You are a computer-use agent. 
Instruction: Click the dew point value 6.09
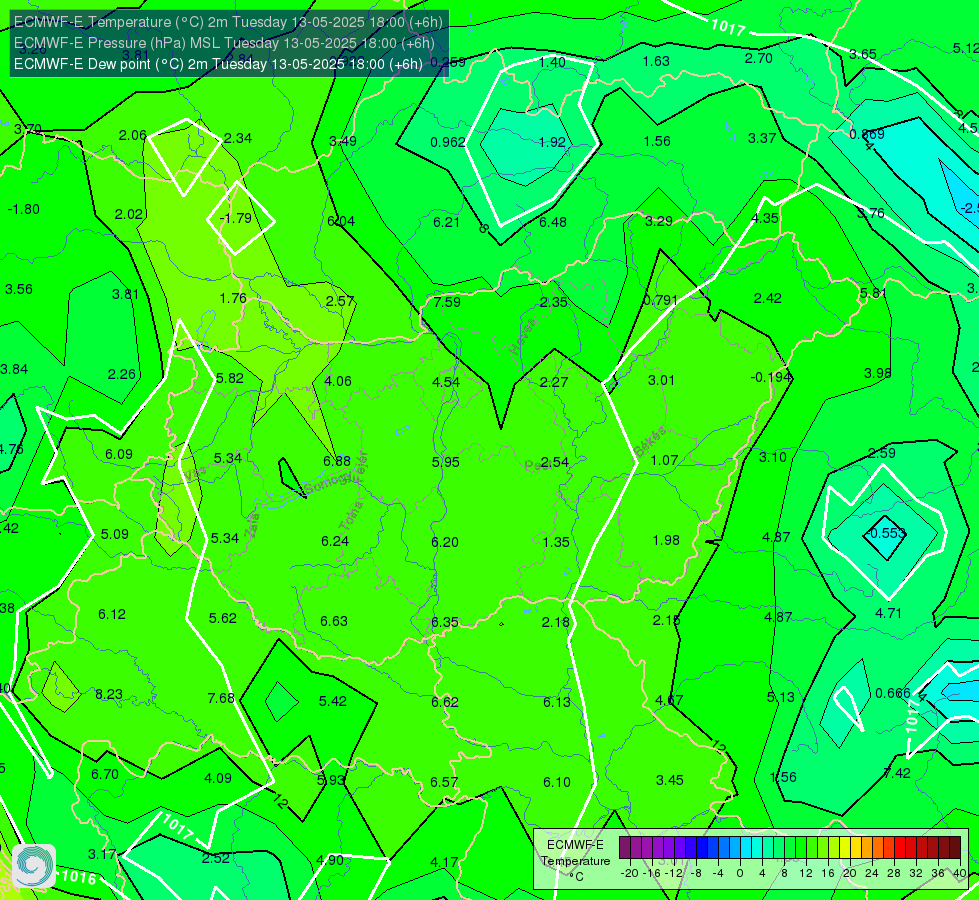tap(119, 454)
